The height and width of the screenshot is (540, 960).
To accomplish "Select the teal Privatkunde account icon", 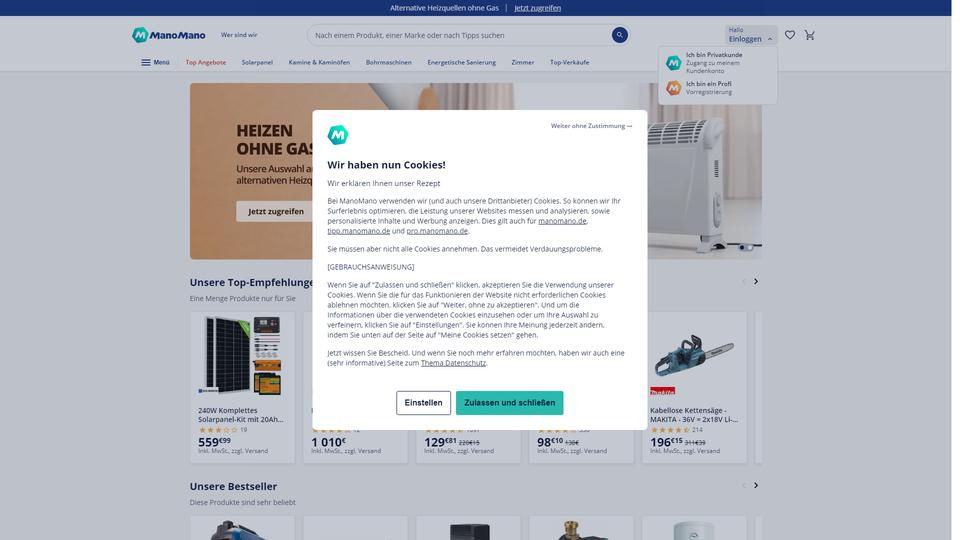I will pyautogui.click(x=673, y=63).
